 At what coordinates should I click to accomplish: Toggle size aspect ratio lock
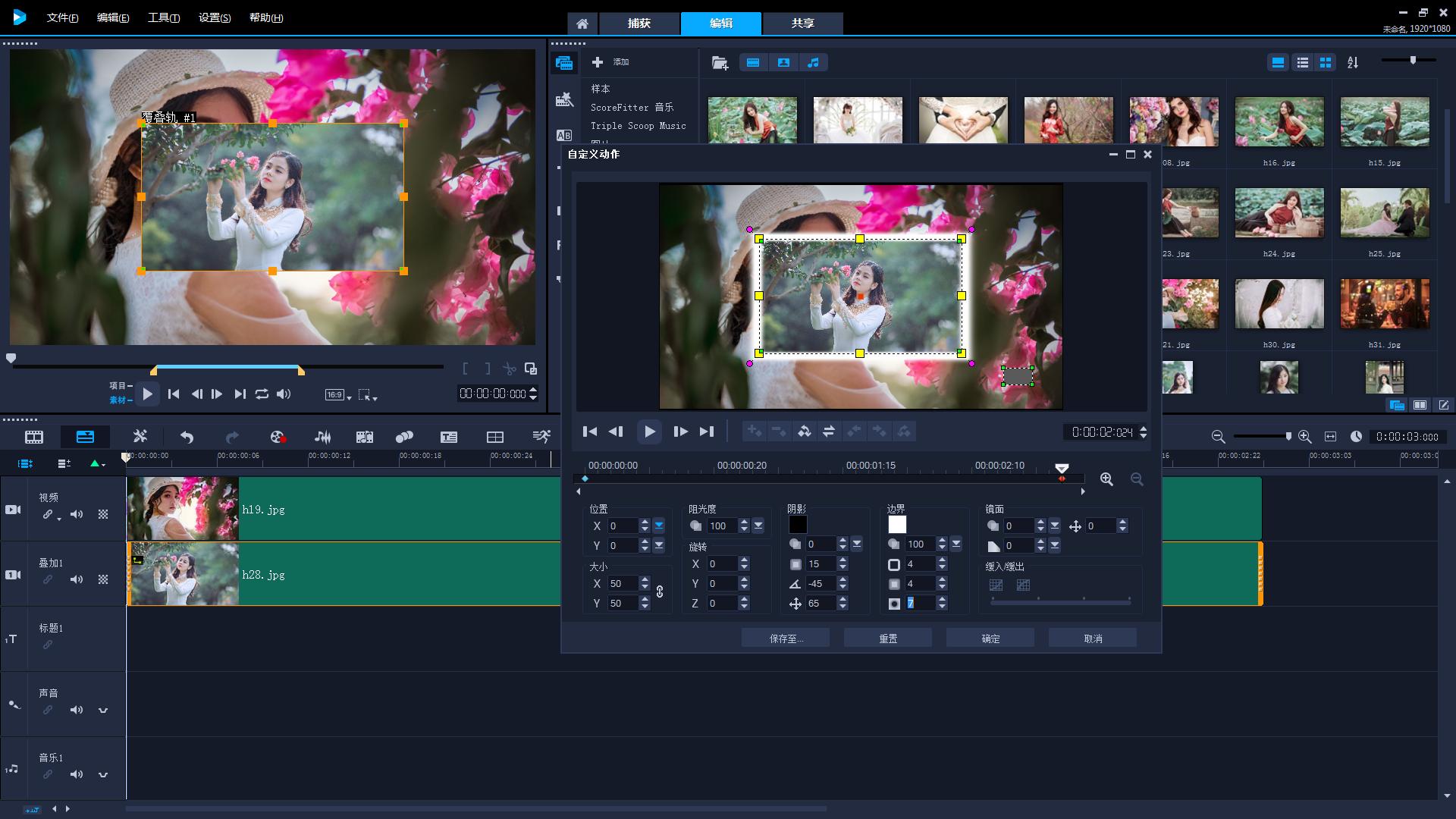[x=660, y=592]
